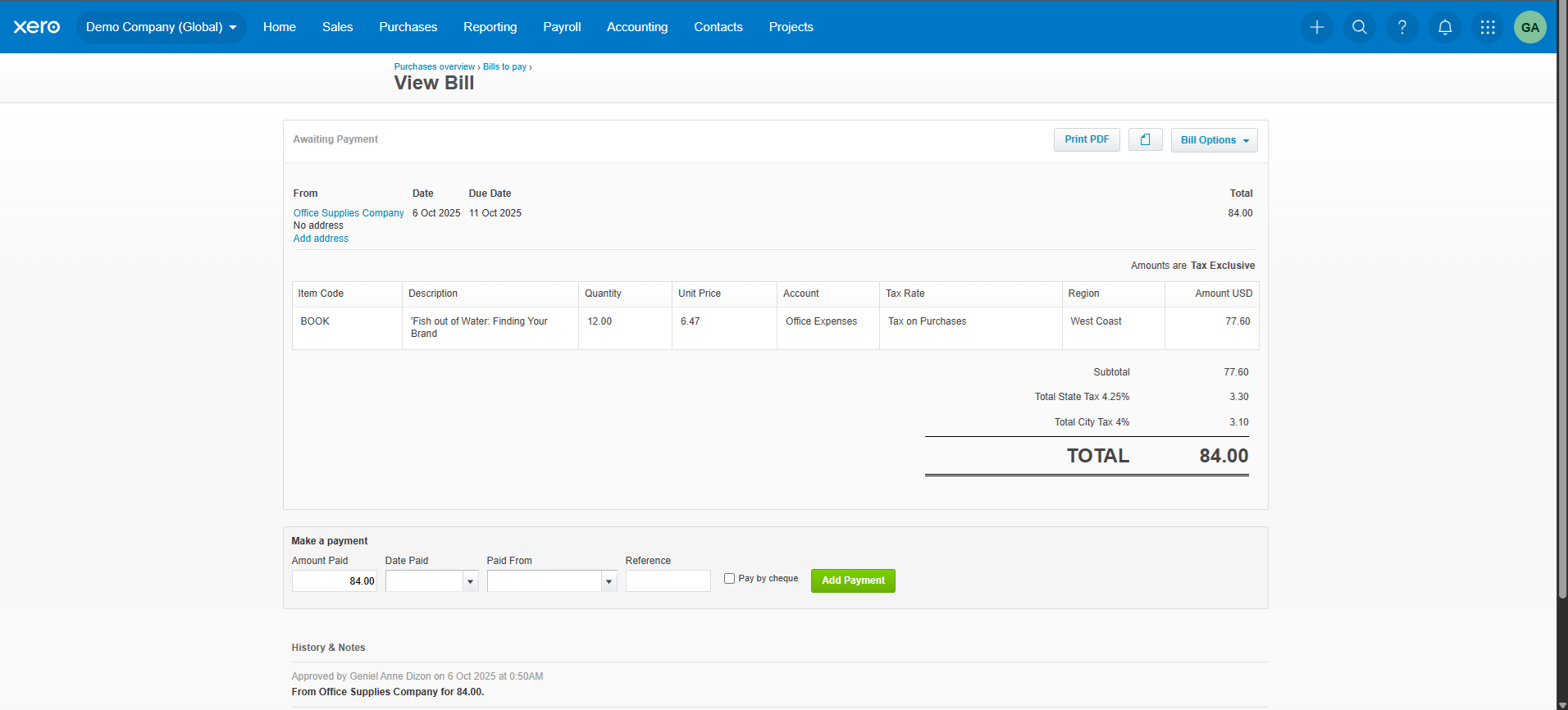Viewport: 1568px width, 710px height.
Task: Show notifications bell
Action: click(1445, 27)
